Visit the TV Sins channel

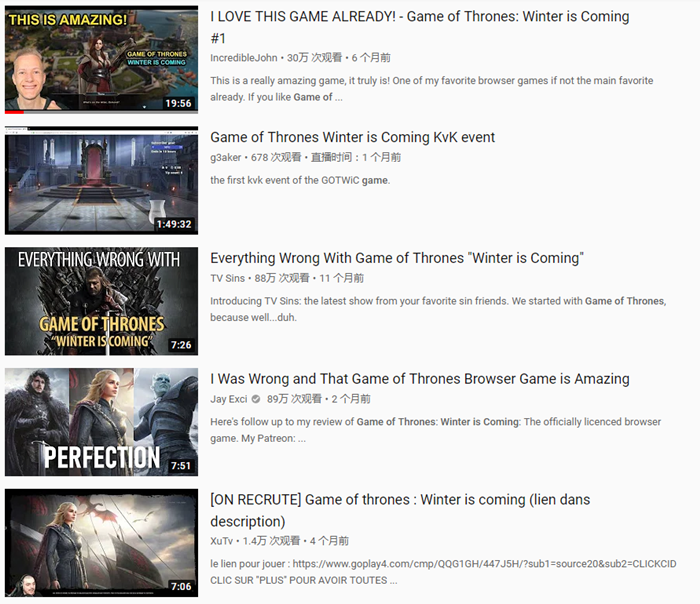pos(227,279)
